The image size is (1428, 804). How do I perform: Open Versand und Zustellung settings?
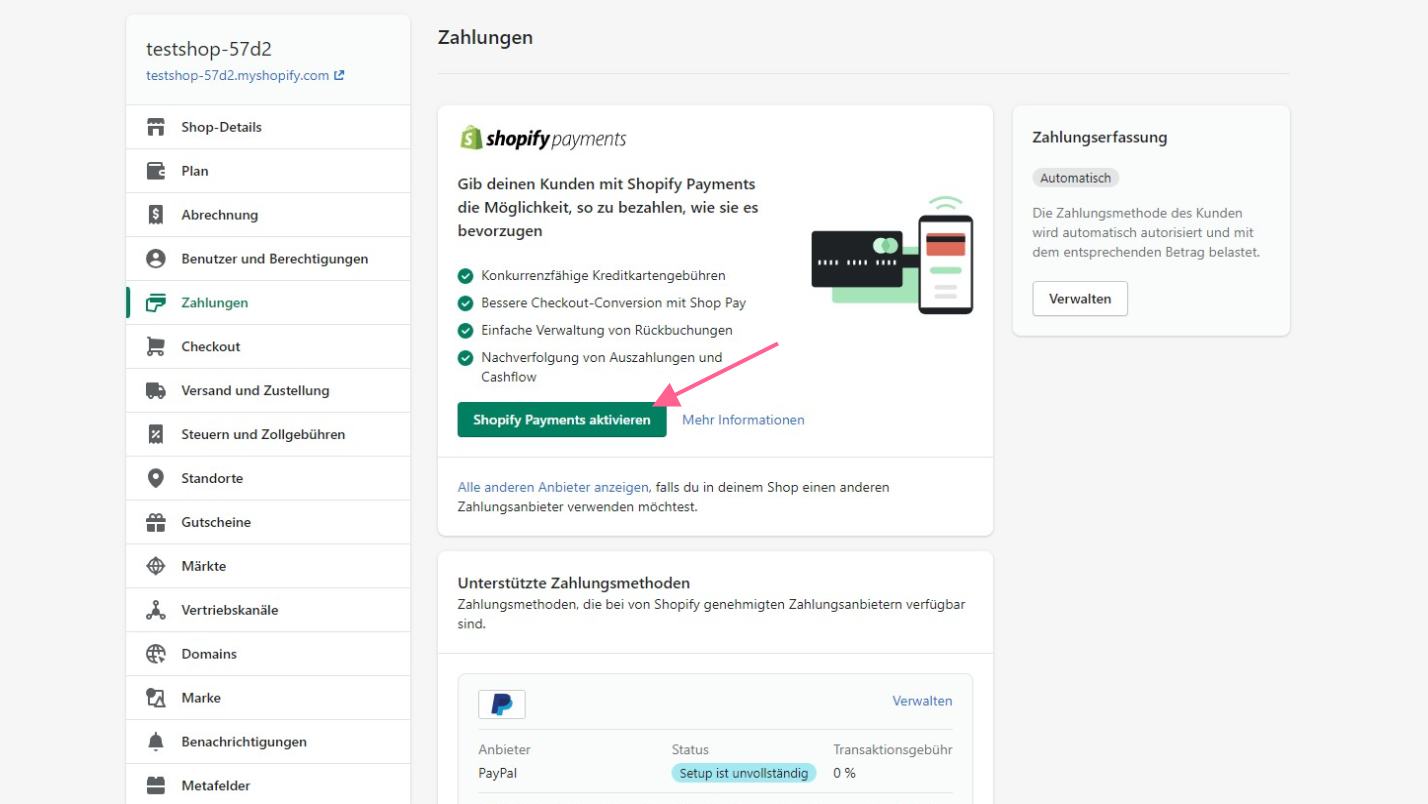(268, 391)
